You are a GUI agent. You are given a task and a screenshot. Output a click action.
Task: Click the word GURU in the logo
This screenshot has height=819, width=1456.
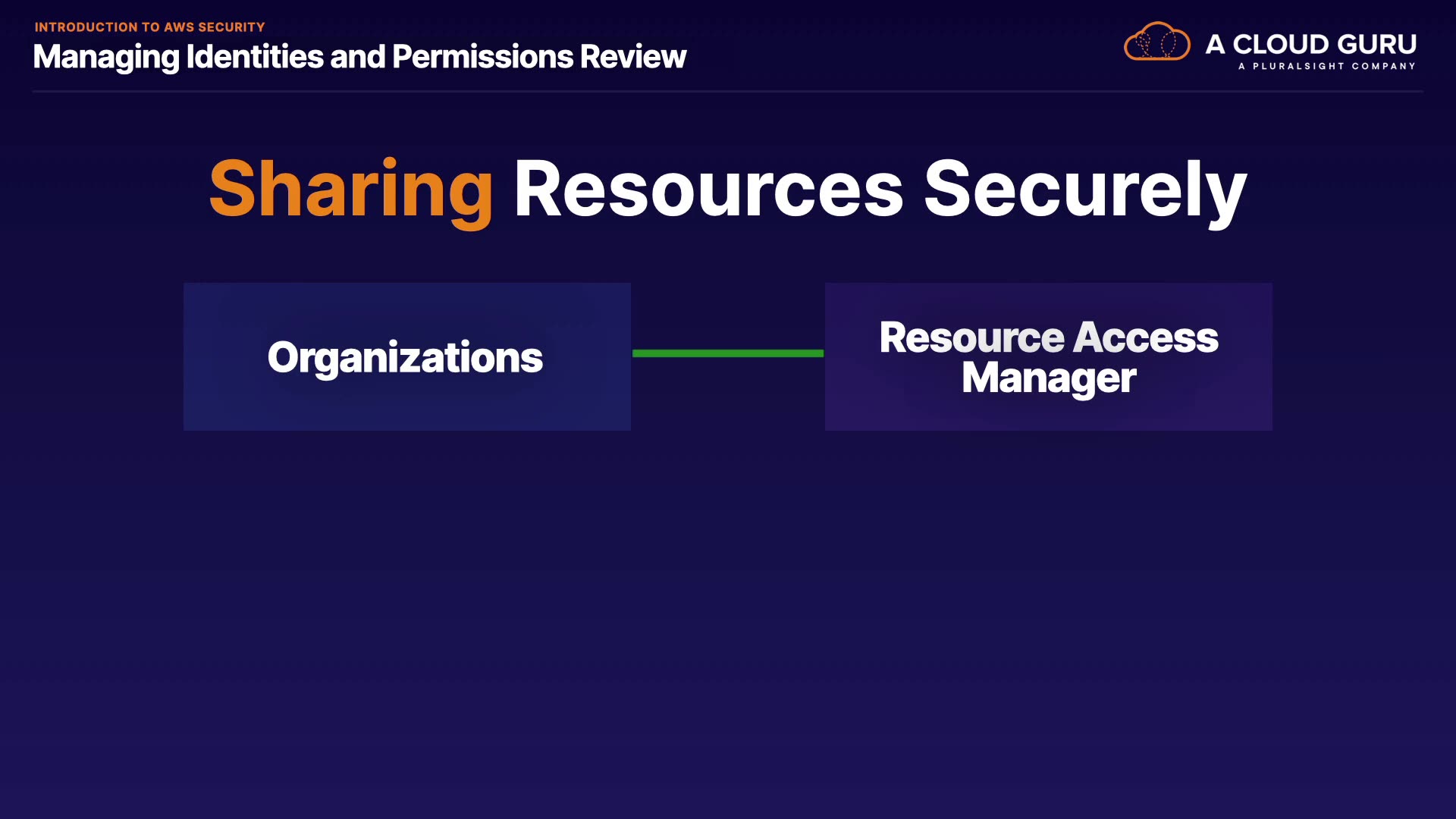[1376, 44]
